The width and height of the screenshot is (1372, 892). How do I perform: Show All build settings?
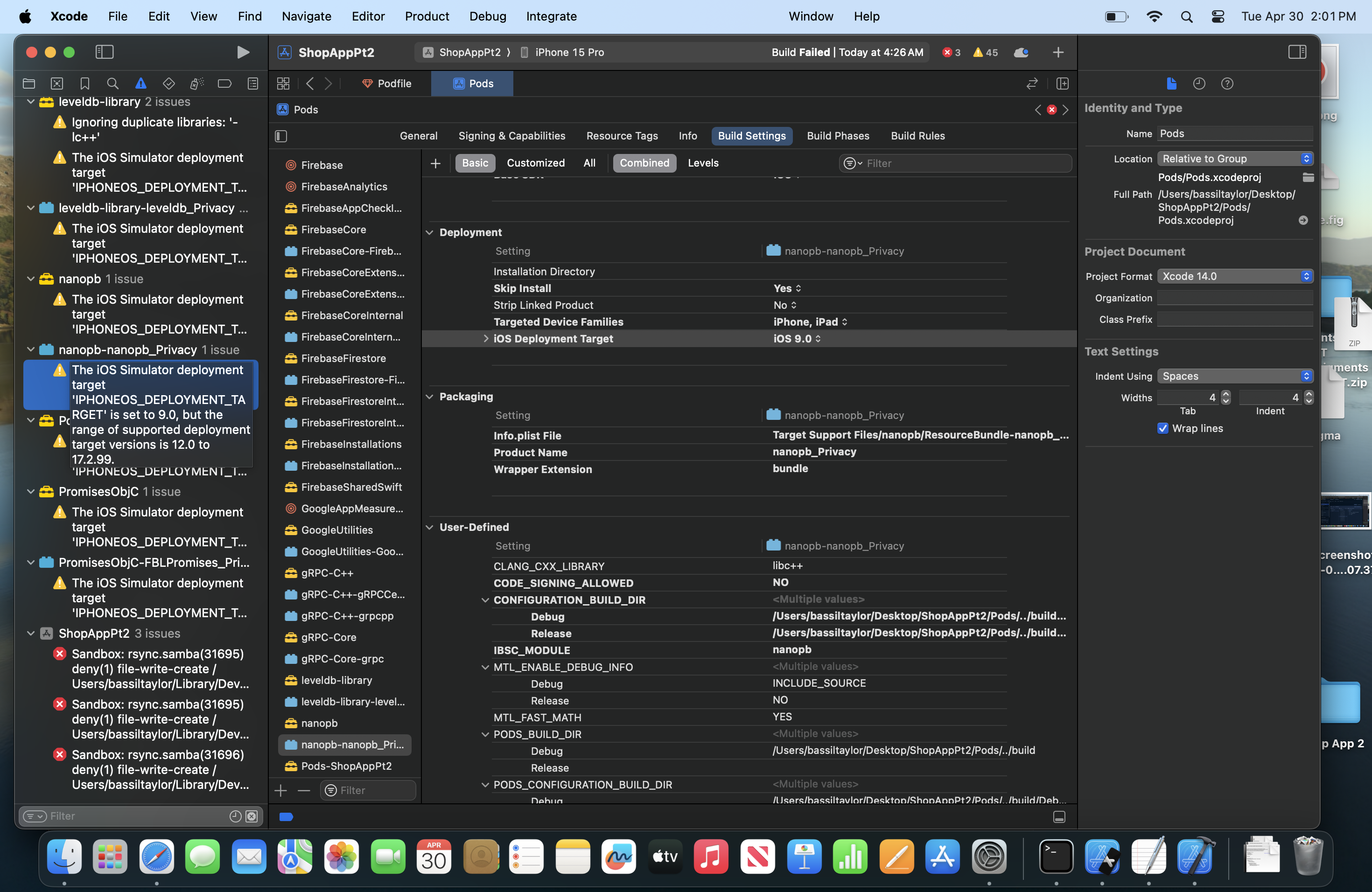589,163
